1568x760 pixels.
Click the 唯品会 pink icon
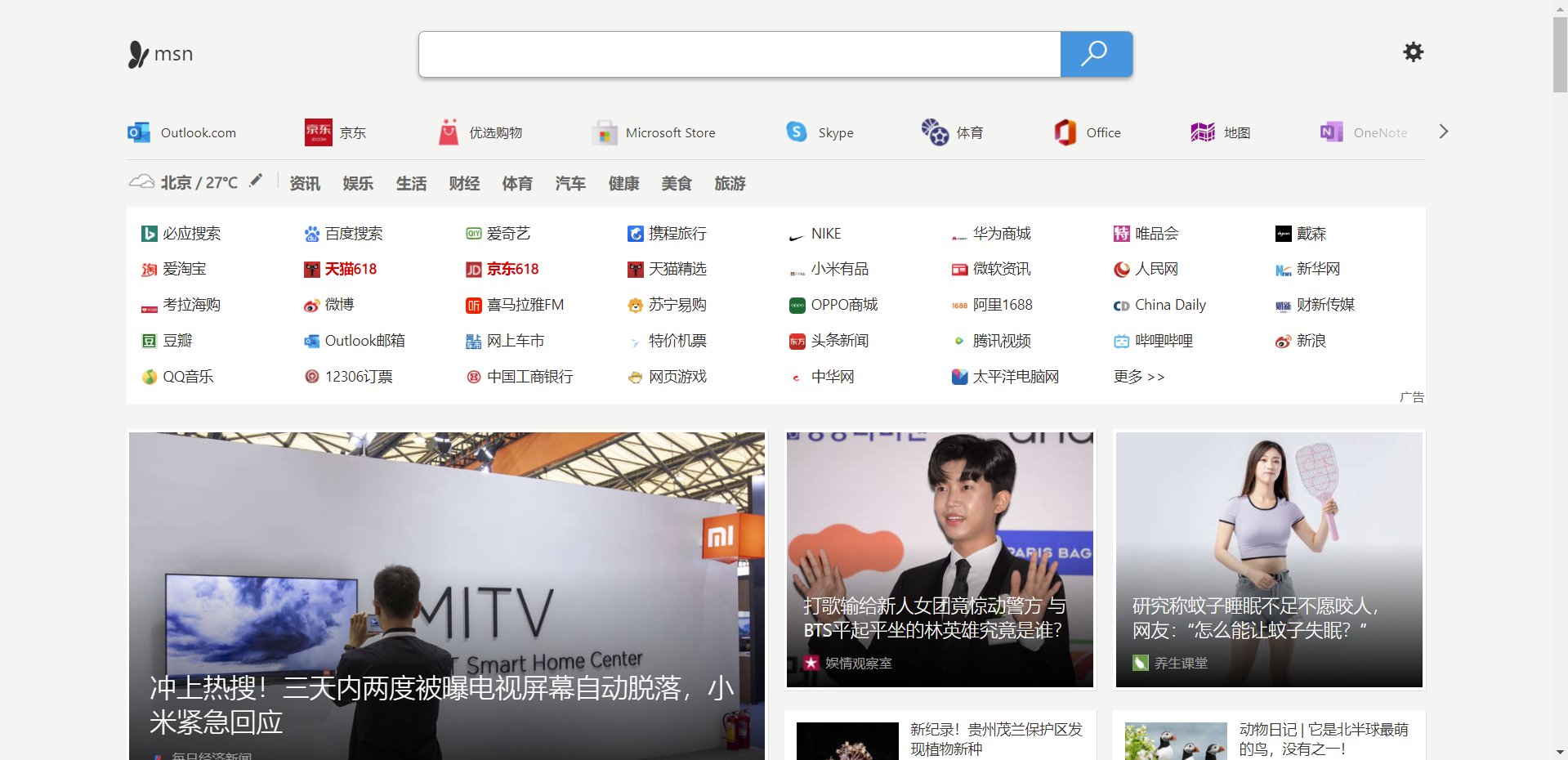coord(1121,234)
